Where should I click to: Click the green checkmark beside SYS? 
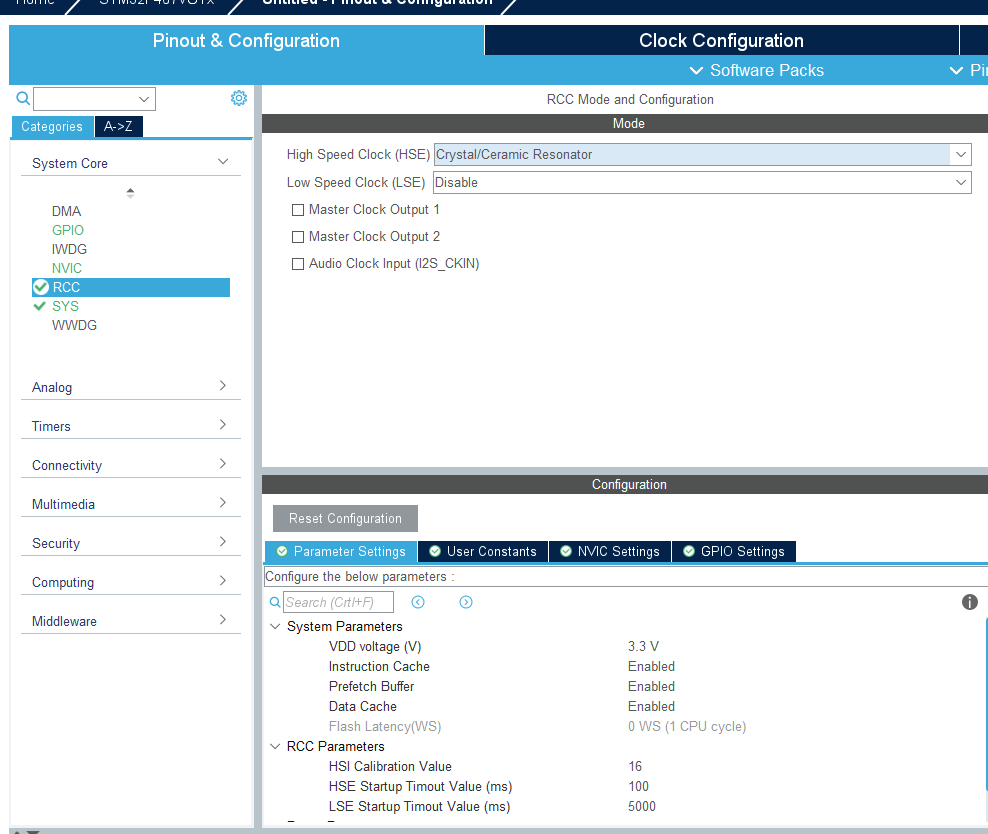[x=40, y=306]
